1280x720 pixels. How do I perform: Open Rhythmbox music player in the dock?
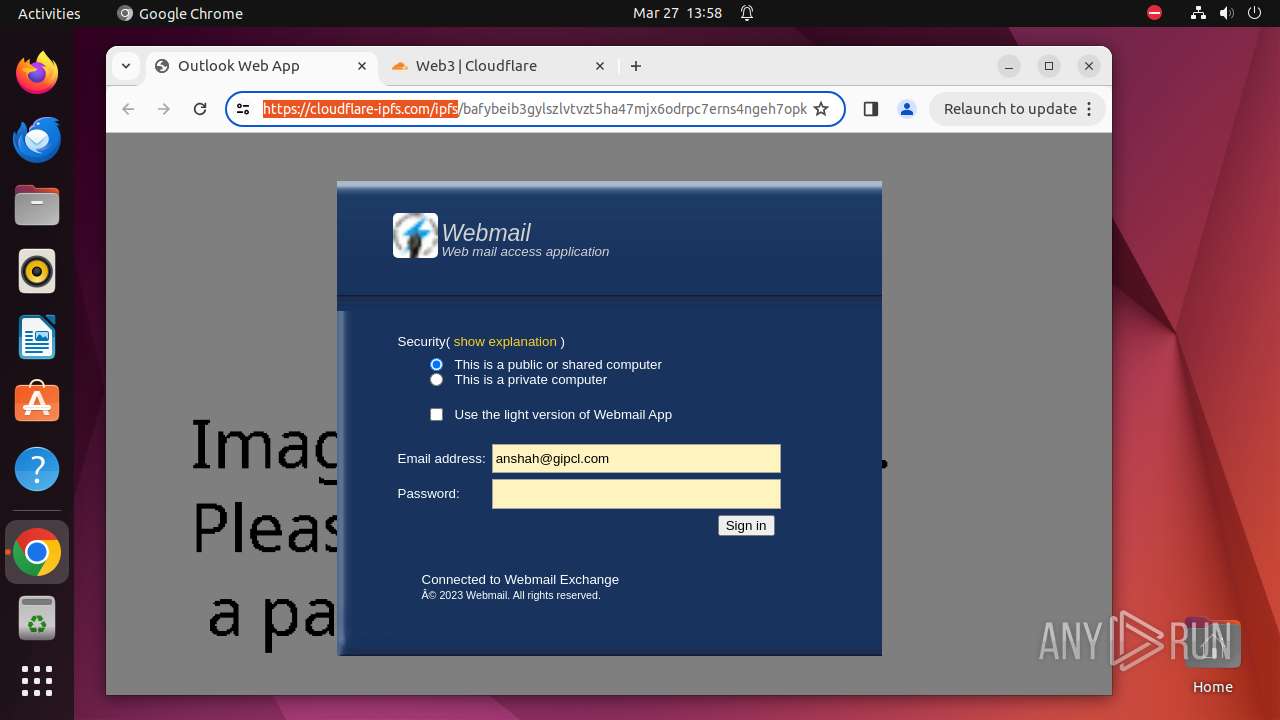tap(37, 271)
